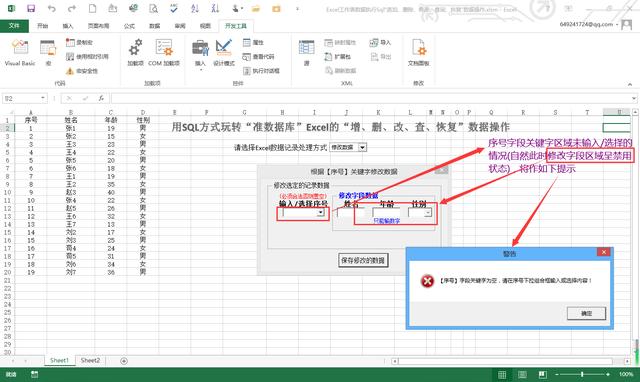
Task: Toggle Design Mode (设计模式)
Action: [x=224, y=53]
